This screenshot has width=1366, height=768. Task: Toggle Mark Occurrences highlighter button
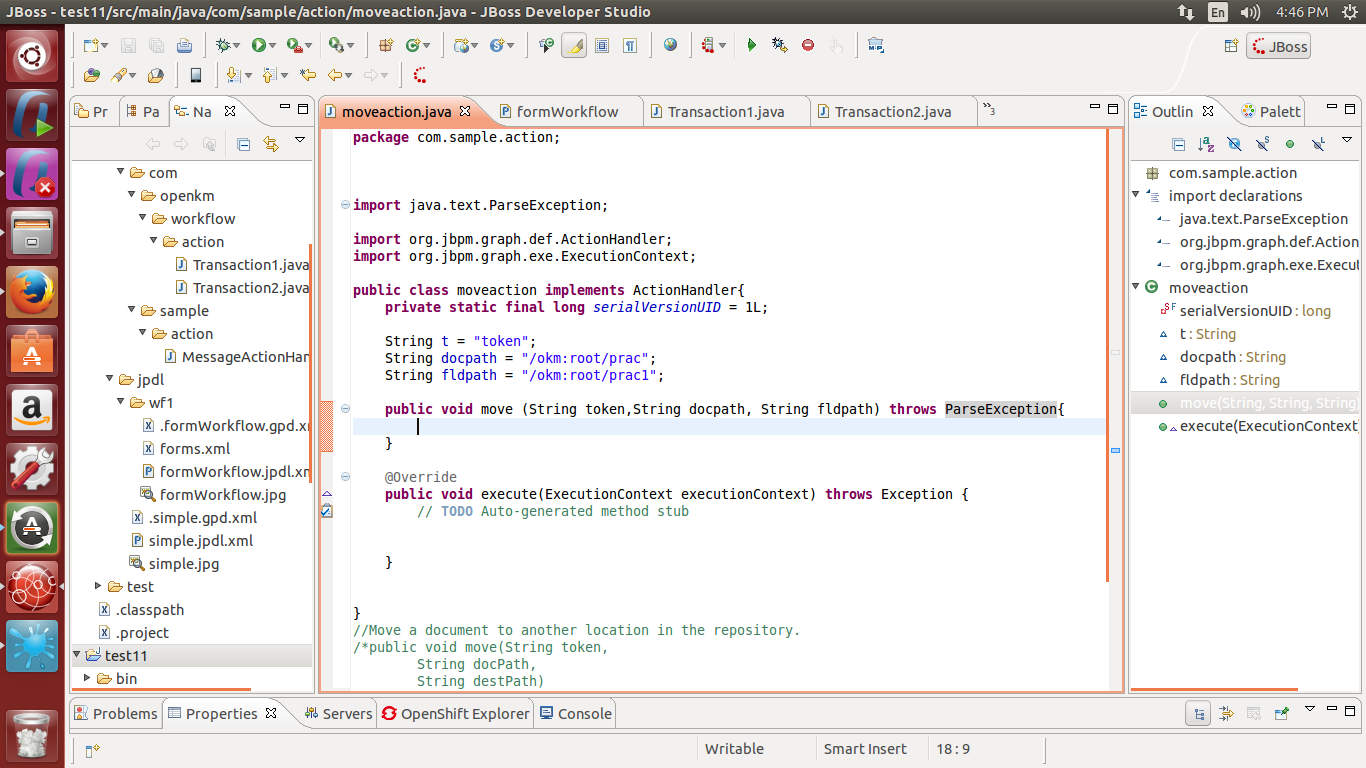[573, 45]
